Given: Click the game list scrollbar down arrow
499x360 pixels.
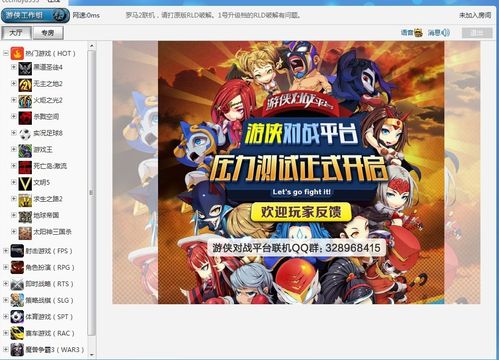Looking at the screenshot, I should click(x=92, y=355).
